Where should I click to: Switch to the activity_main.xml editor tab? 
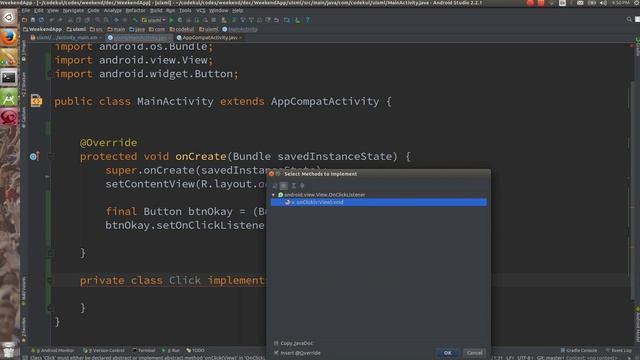pyautogui.click(x=66, y=38)
